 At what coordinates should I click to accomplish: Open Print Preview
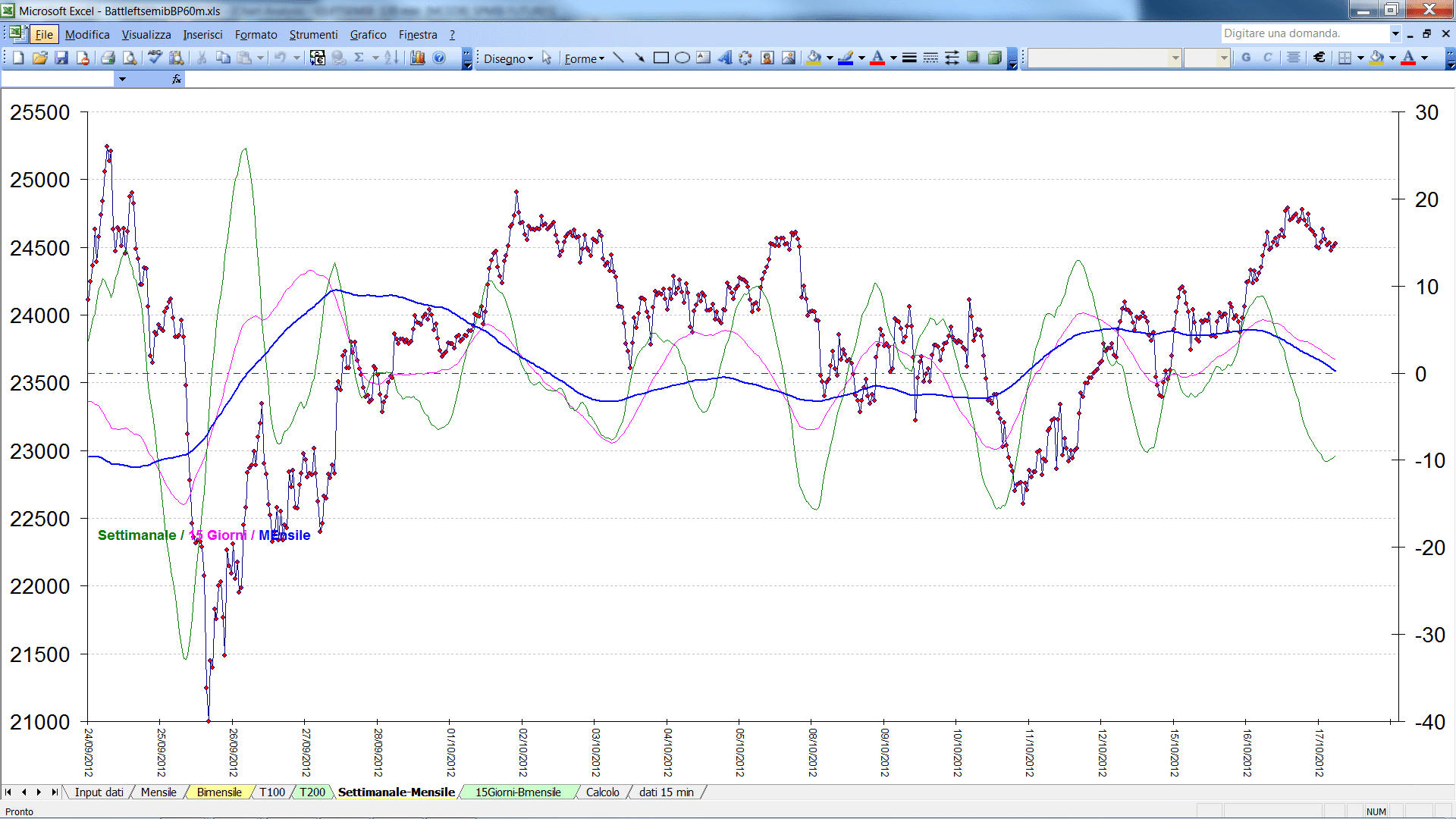(130, 58)
